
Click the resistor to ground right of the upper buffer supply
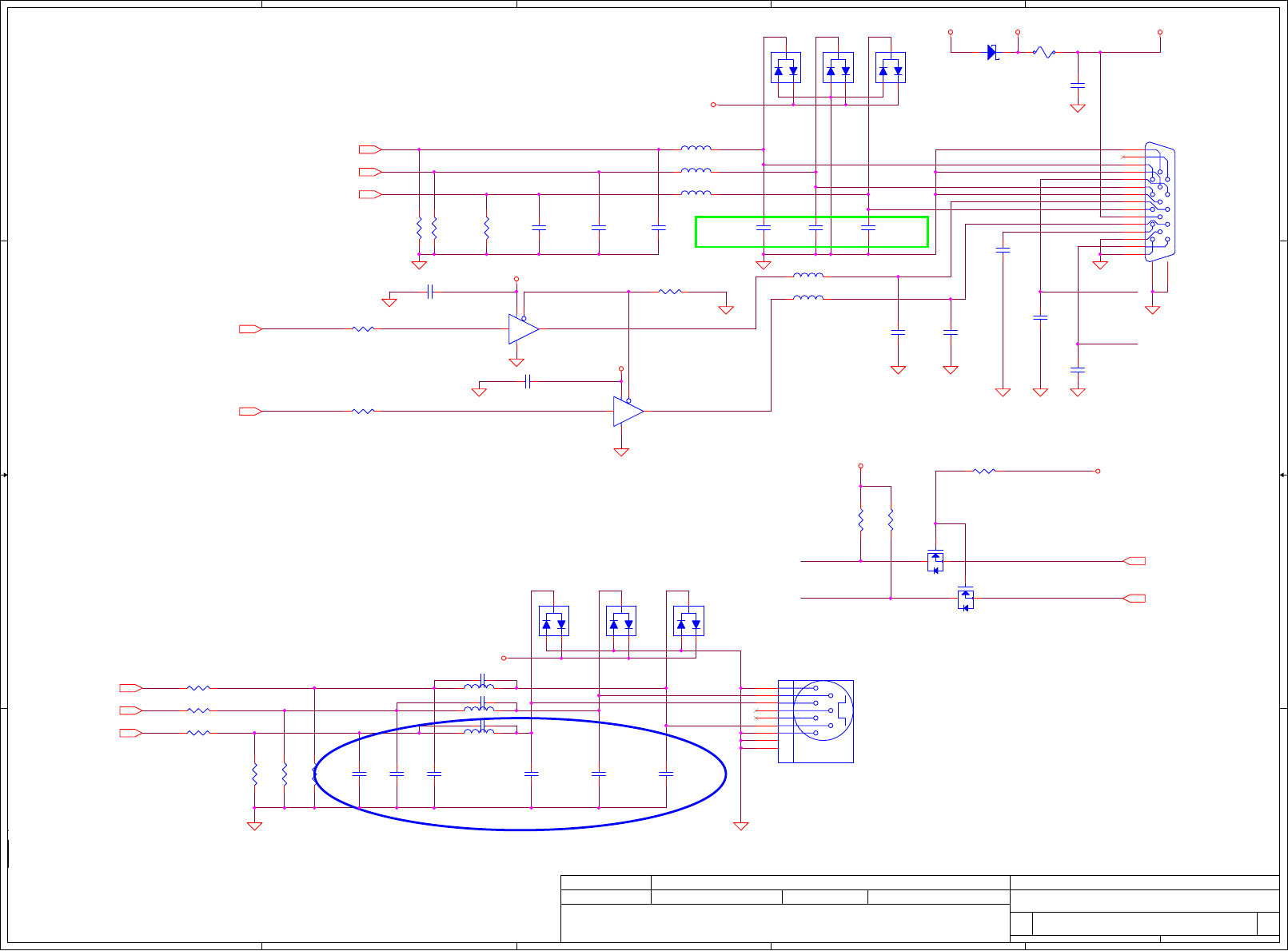[x=670, y=292]
